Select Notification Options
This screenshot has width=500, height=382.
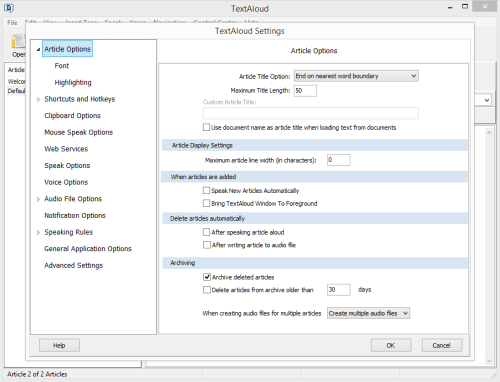[x=75, y=215]
